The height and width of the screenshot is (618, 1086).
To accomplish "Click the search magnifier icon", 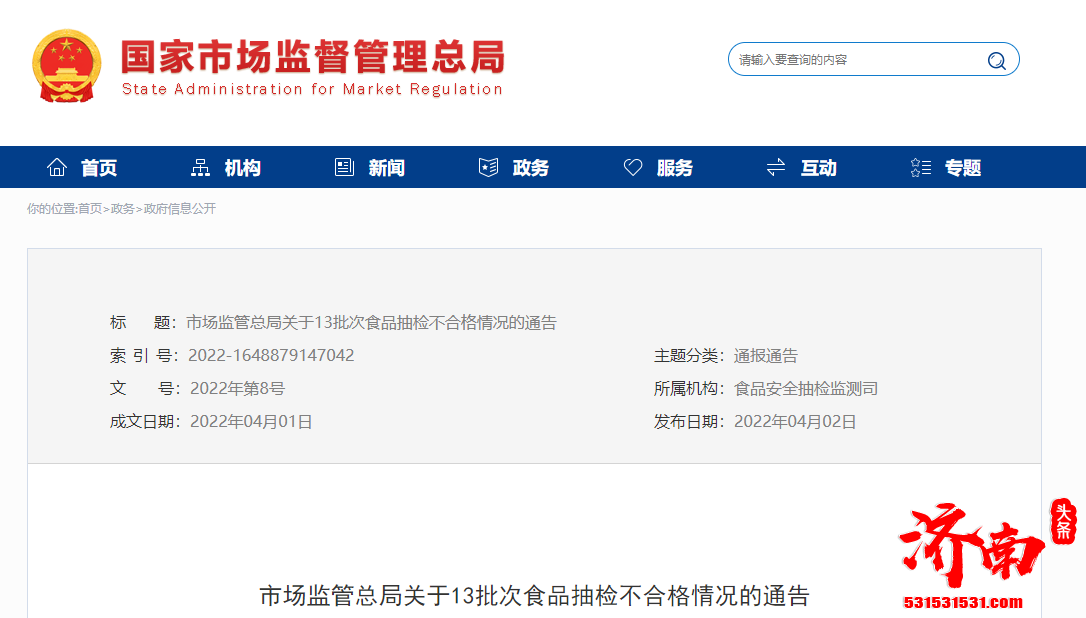I will point(996,60).
